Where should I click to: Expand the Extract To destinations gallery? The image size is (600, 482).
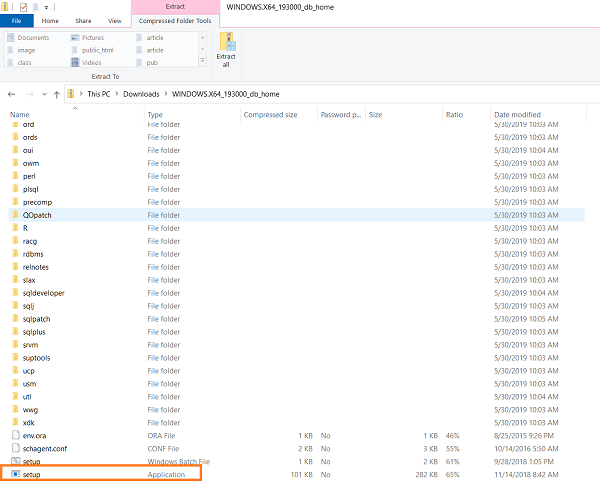203,61
